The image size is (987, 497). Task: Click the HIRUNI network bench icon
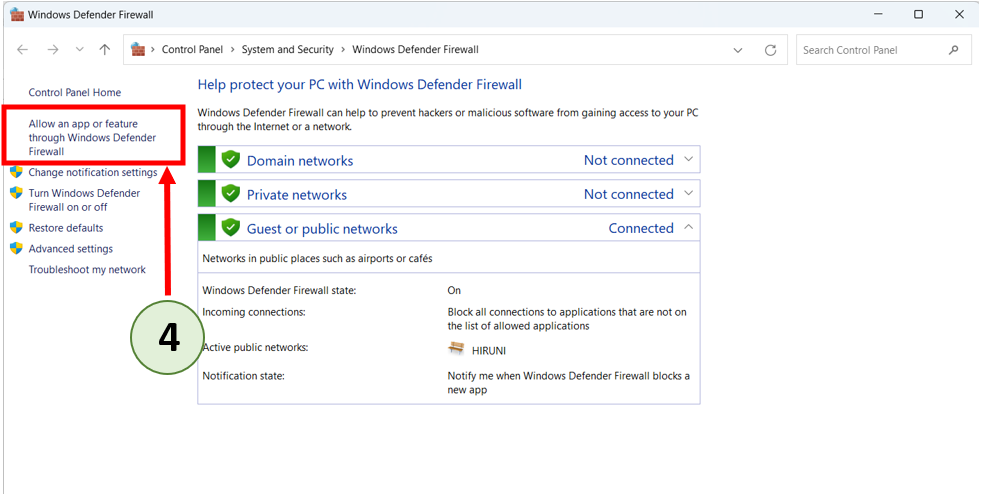(457, 349)
